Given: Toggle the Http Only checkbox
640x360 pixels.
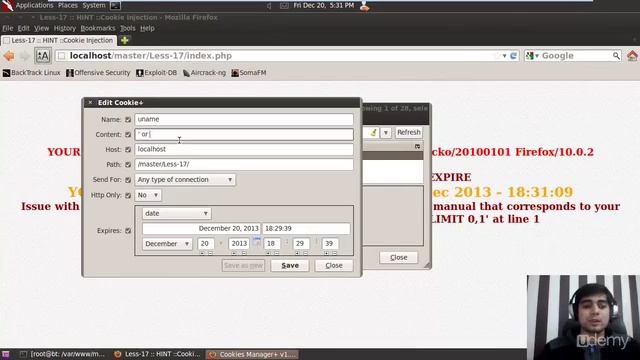Looking at the screenshot, I should 128,196.
